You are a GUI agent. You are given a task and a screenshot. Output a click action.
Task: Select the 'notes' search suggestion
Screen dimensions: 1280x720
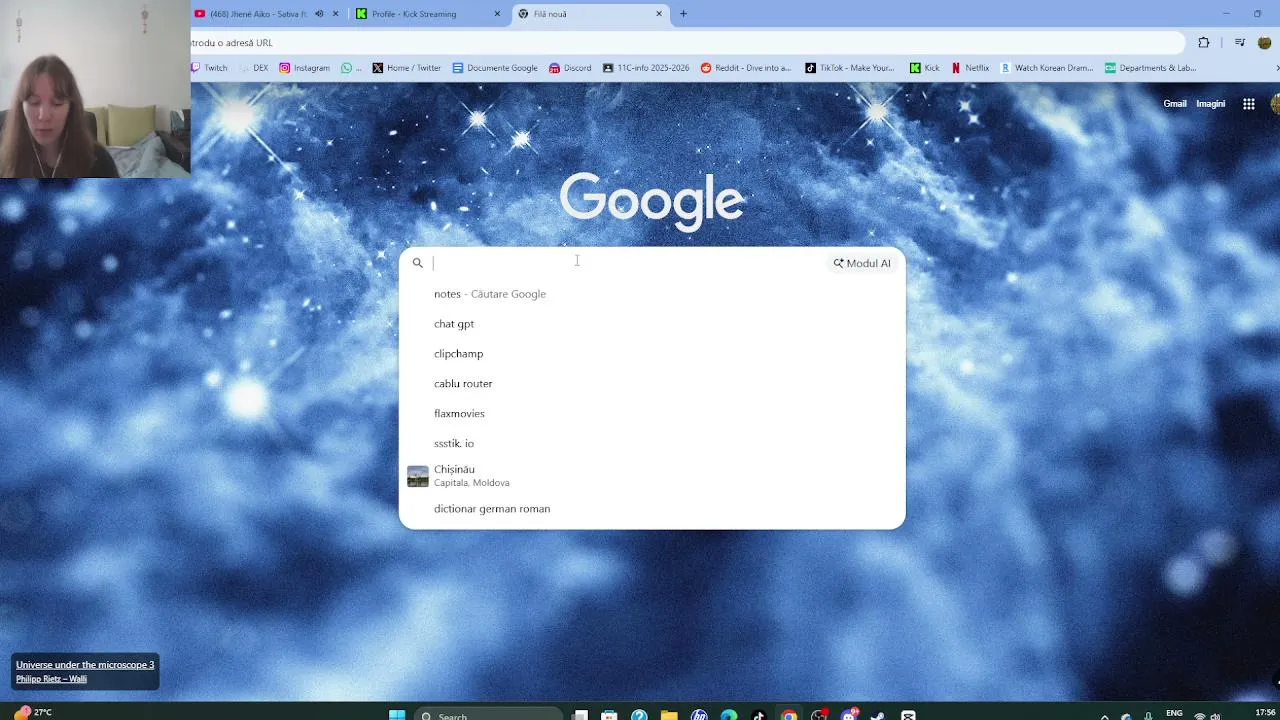coord(652,294)
